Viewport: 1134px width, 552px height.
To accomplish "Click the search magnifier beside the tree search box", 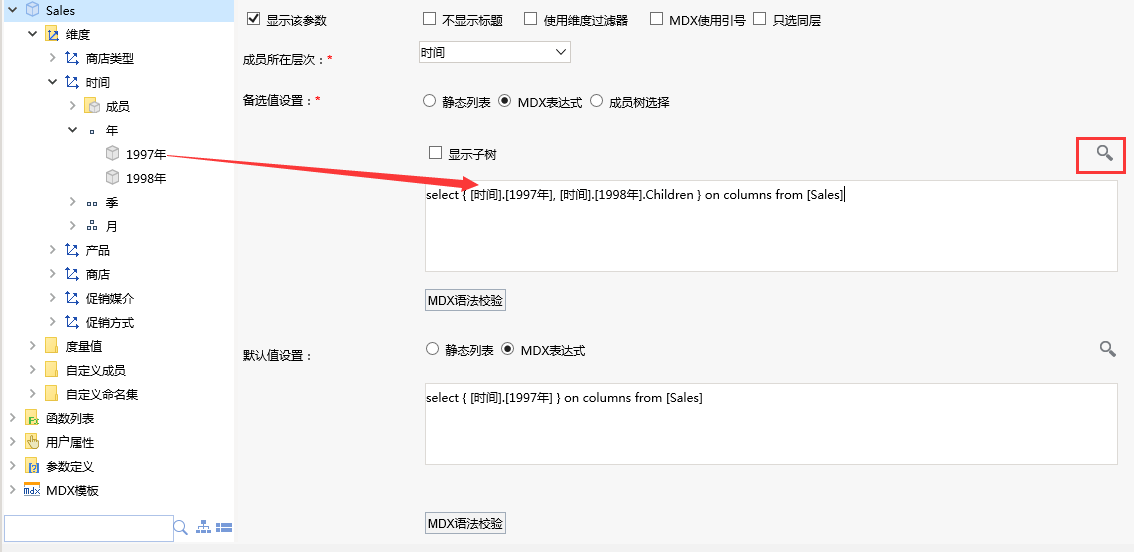I will tap(181, 527).
